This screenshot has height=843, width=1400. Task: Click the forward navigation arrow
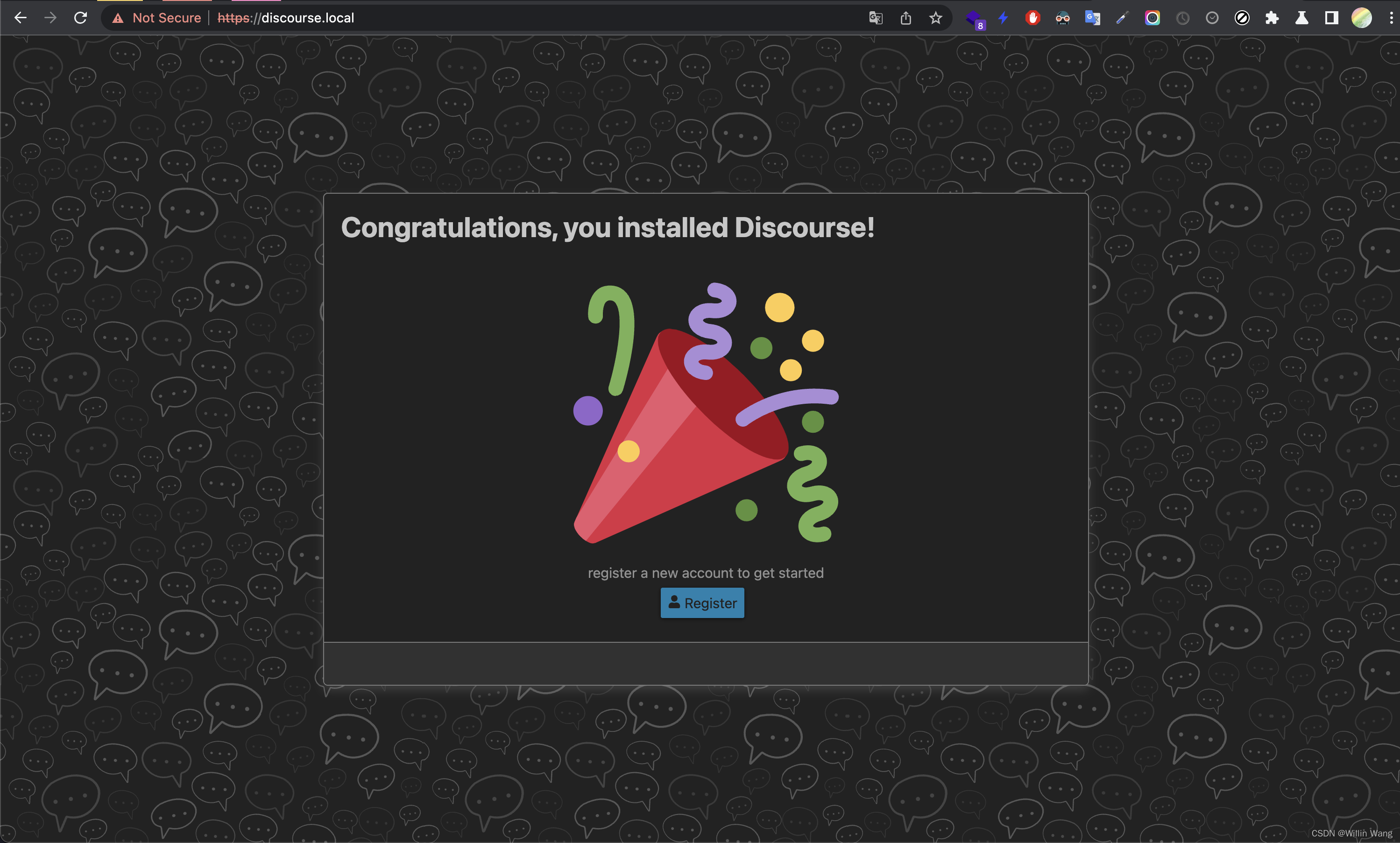[49, 17]
